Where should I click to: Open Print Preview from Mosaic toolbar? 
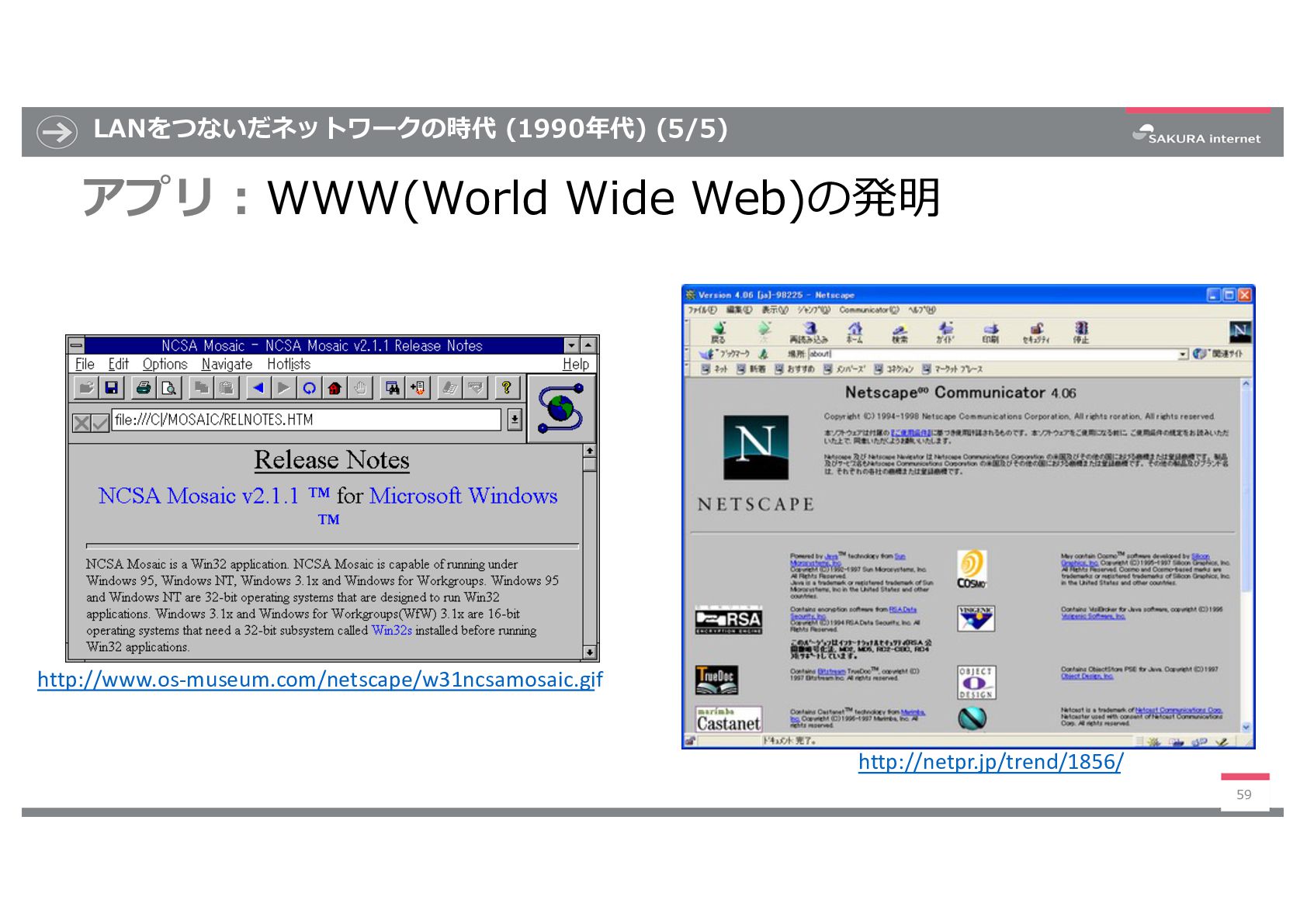(168, 387)
